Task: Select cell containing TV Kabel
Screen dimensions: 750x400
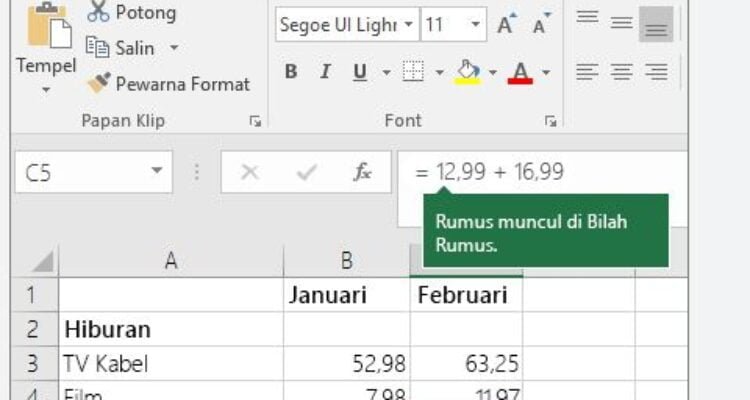Action: (170, 363)
